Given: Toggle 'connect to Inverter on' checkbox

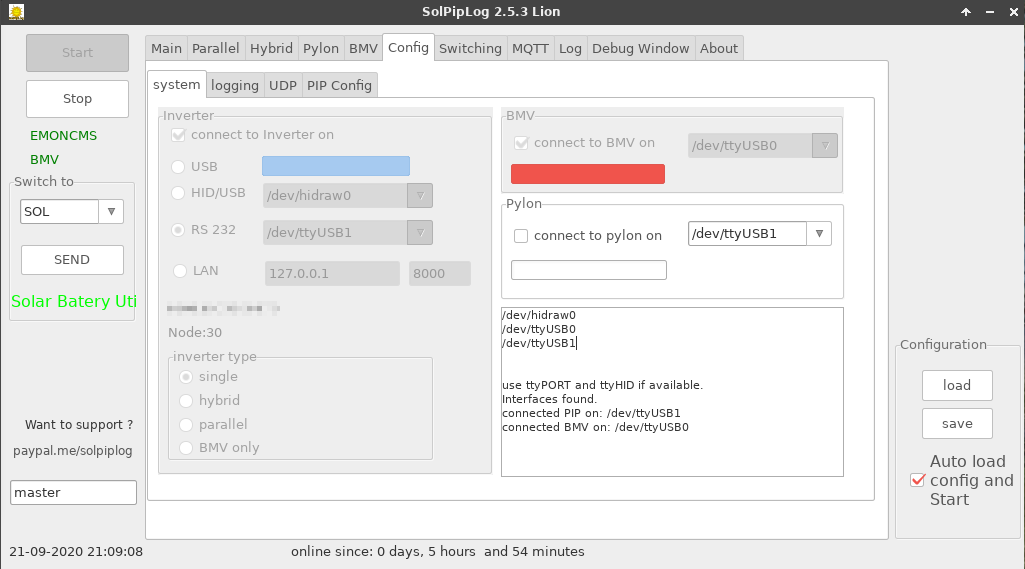Looking at the screenshot, I should [x=178, y=135].
